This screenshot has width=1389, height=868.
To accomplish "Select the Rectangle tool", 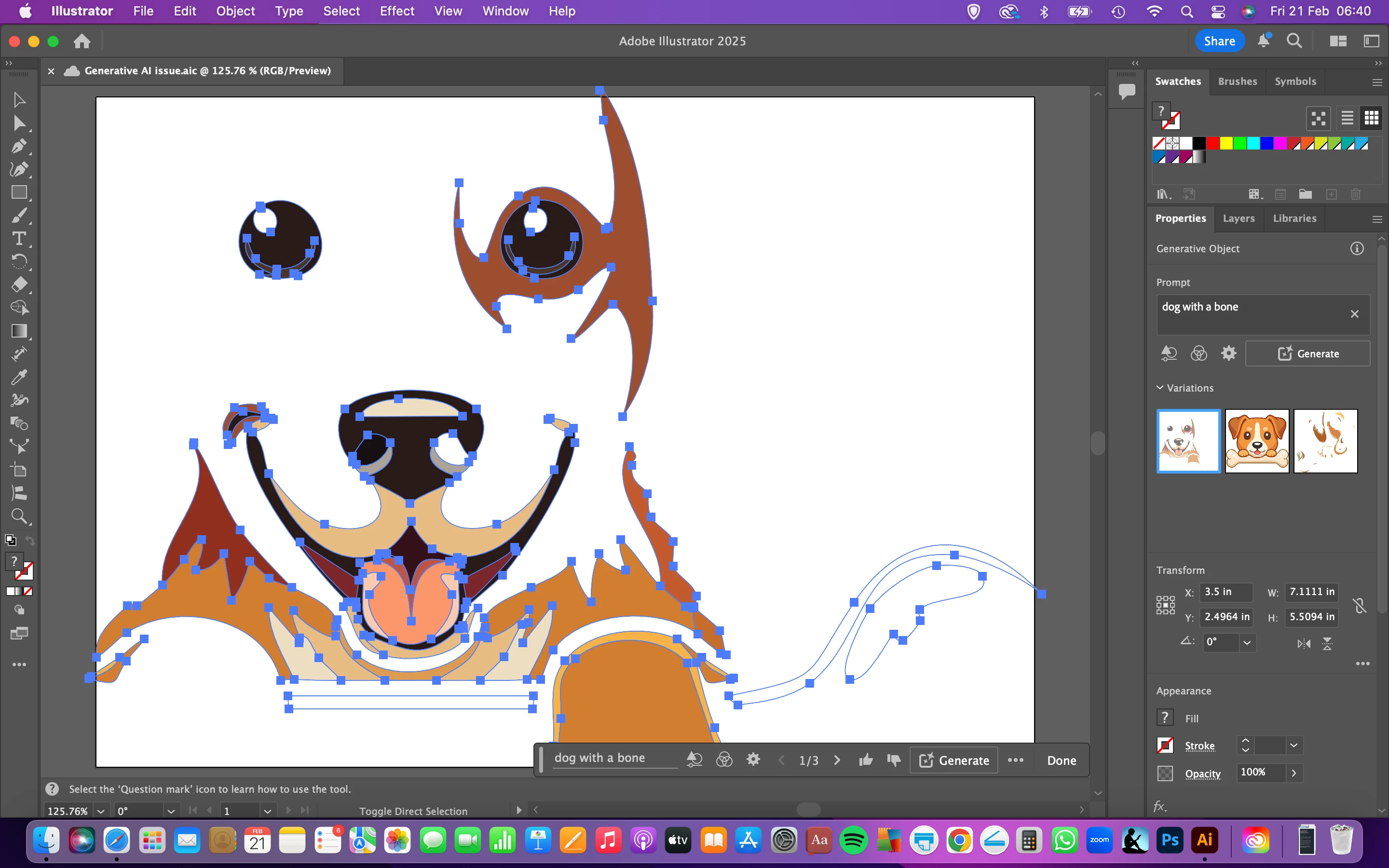I will click(x=19, y=192).
